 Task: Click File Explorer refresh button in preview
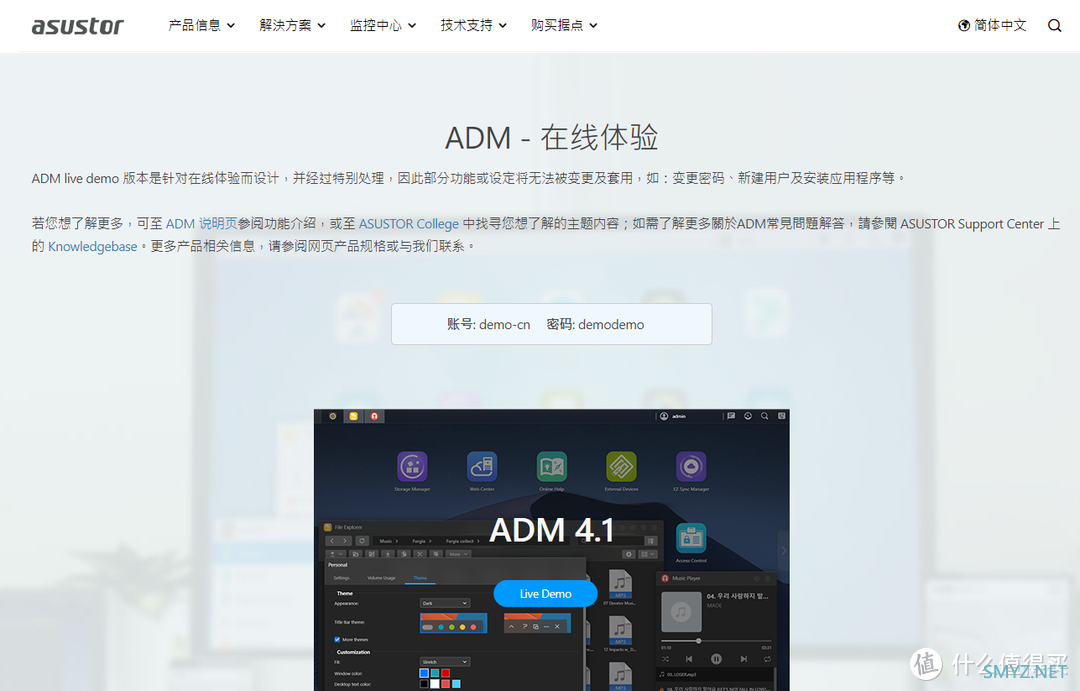point(362,541)
